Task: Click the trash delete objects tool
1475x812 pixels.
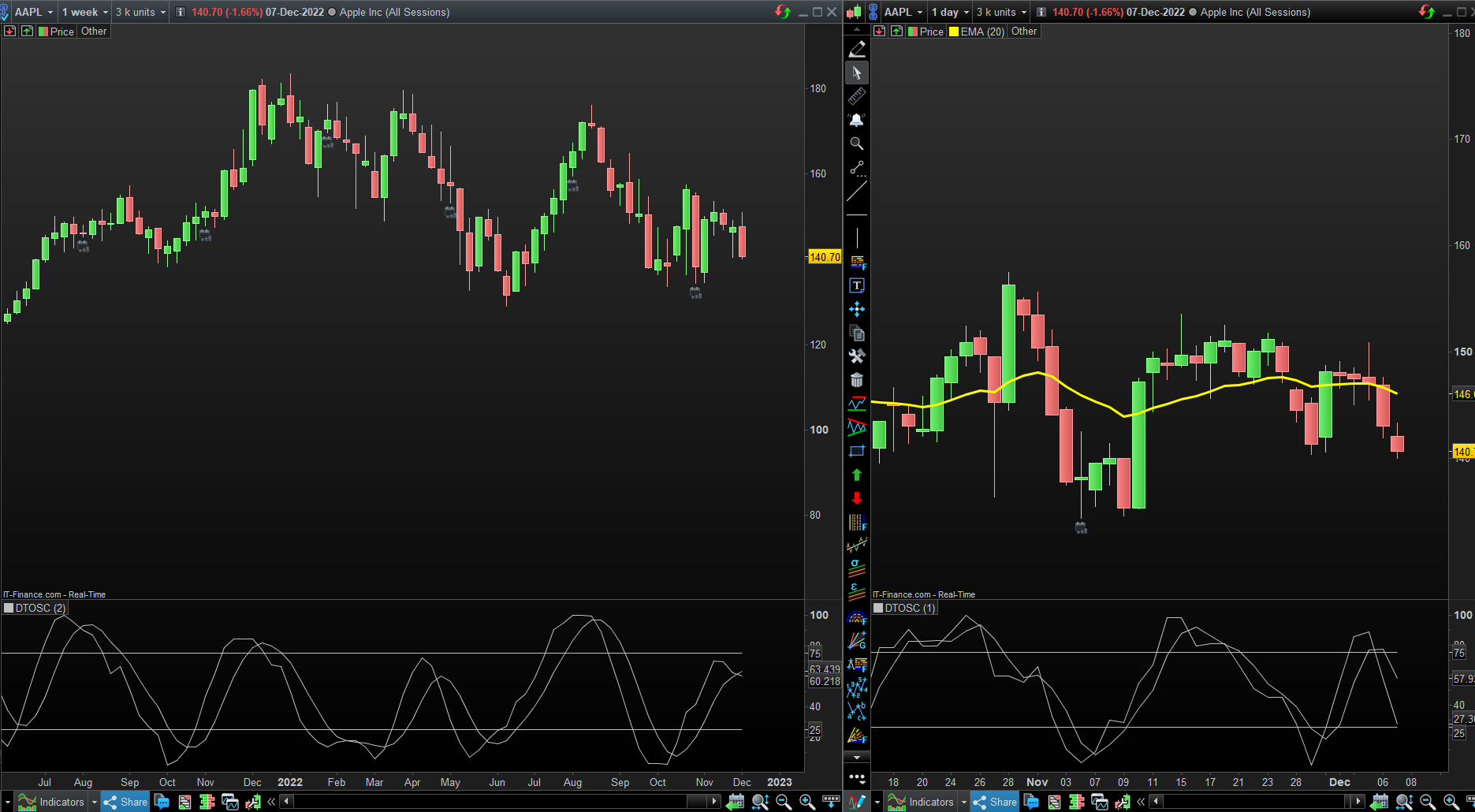Action: (x=857, y=380)
